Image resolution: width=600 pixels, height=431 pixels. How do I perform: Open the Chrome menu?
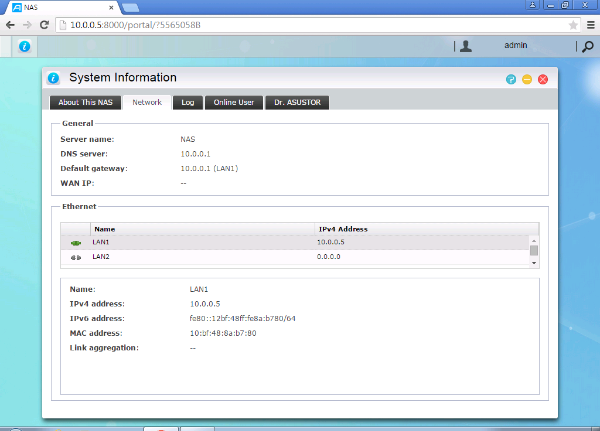tap(591, 25)
